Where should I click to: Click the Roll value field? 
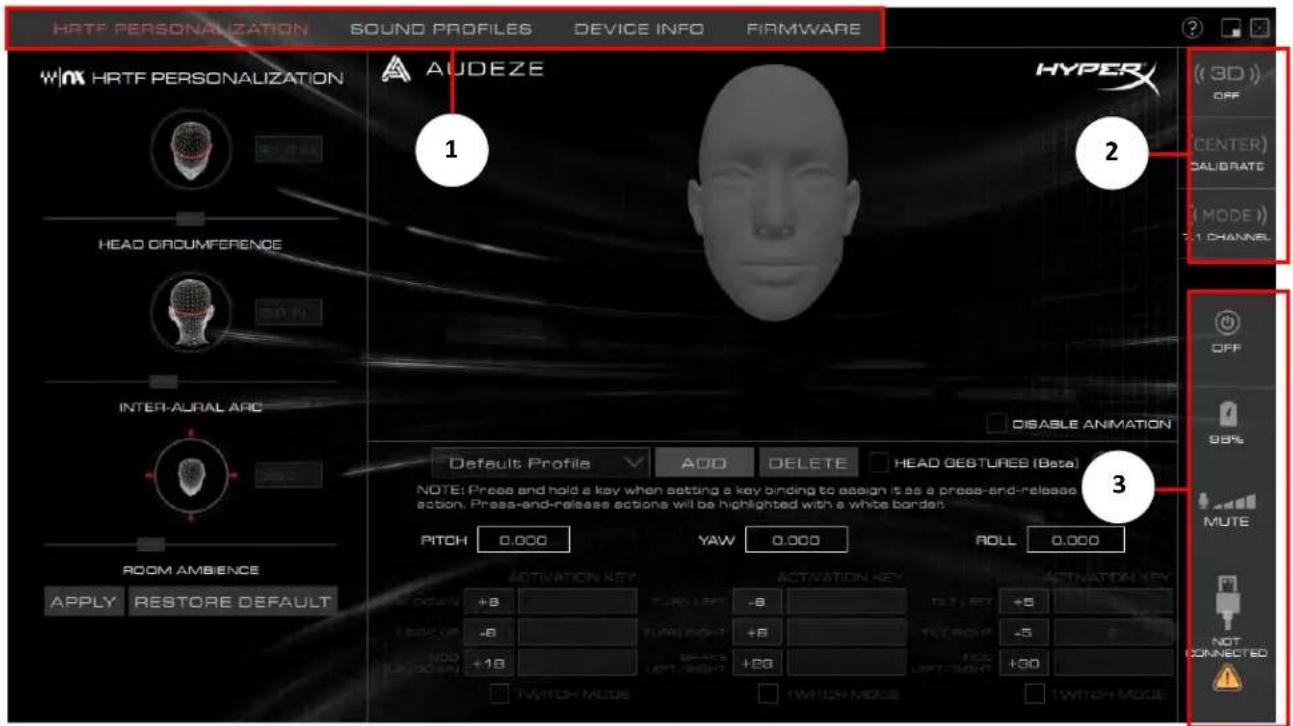(x=1075, y=539)
